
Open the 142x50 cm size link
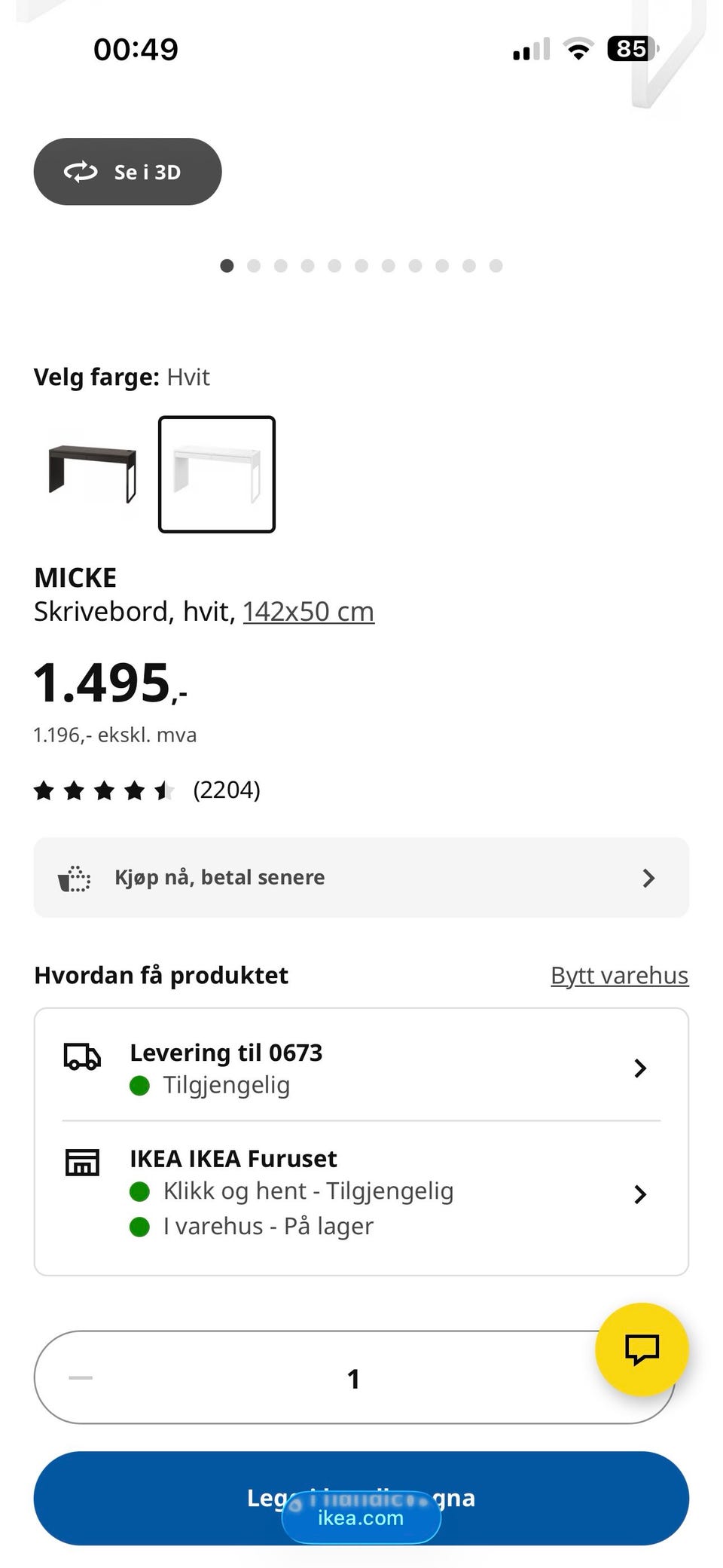pos(308,611)
